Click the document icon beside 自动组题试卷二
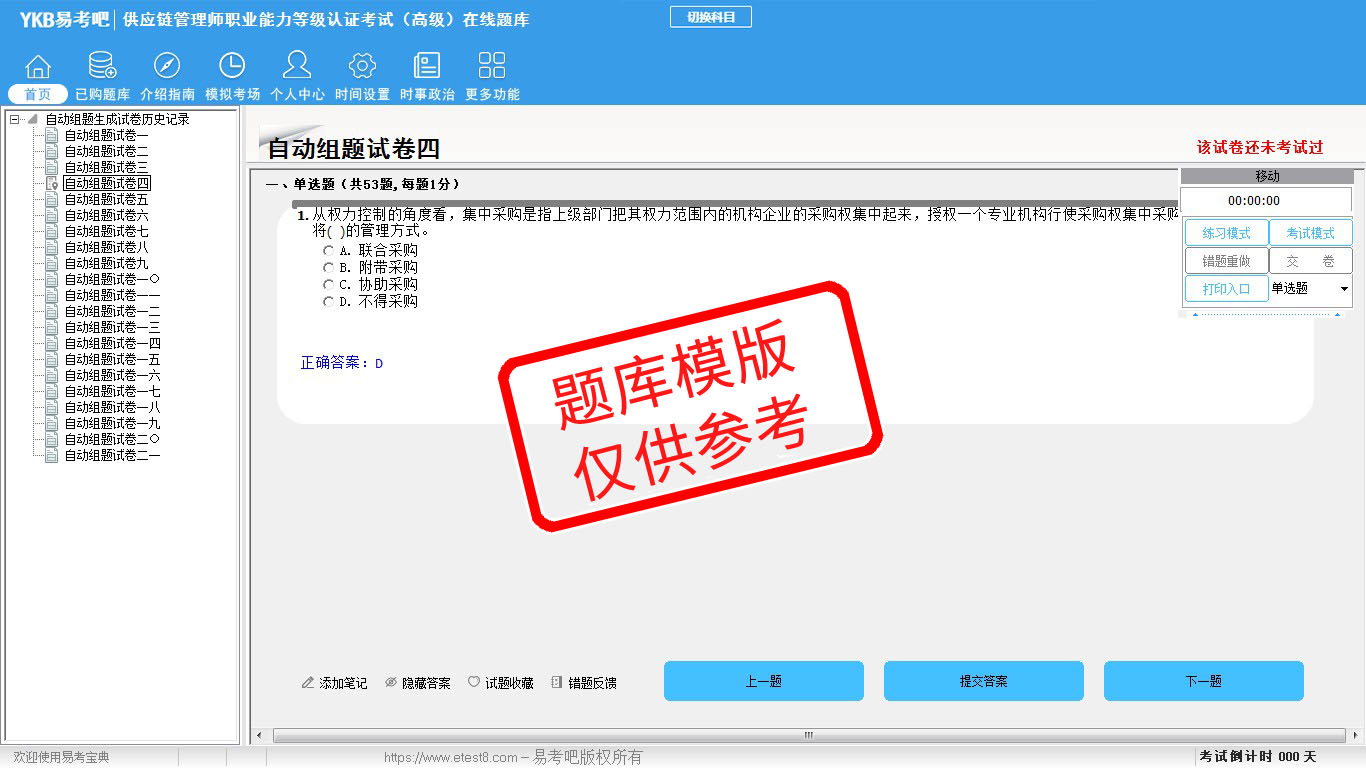The height and width of the screenshot is (768, 1366). point(52,151)
